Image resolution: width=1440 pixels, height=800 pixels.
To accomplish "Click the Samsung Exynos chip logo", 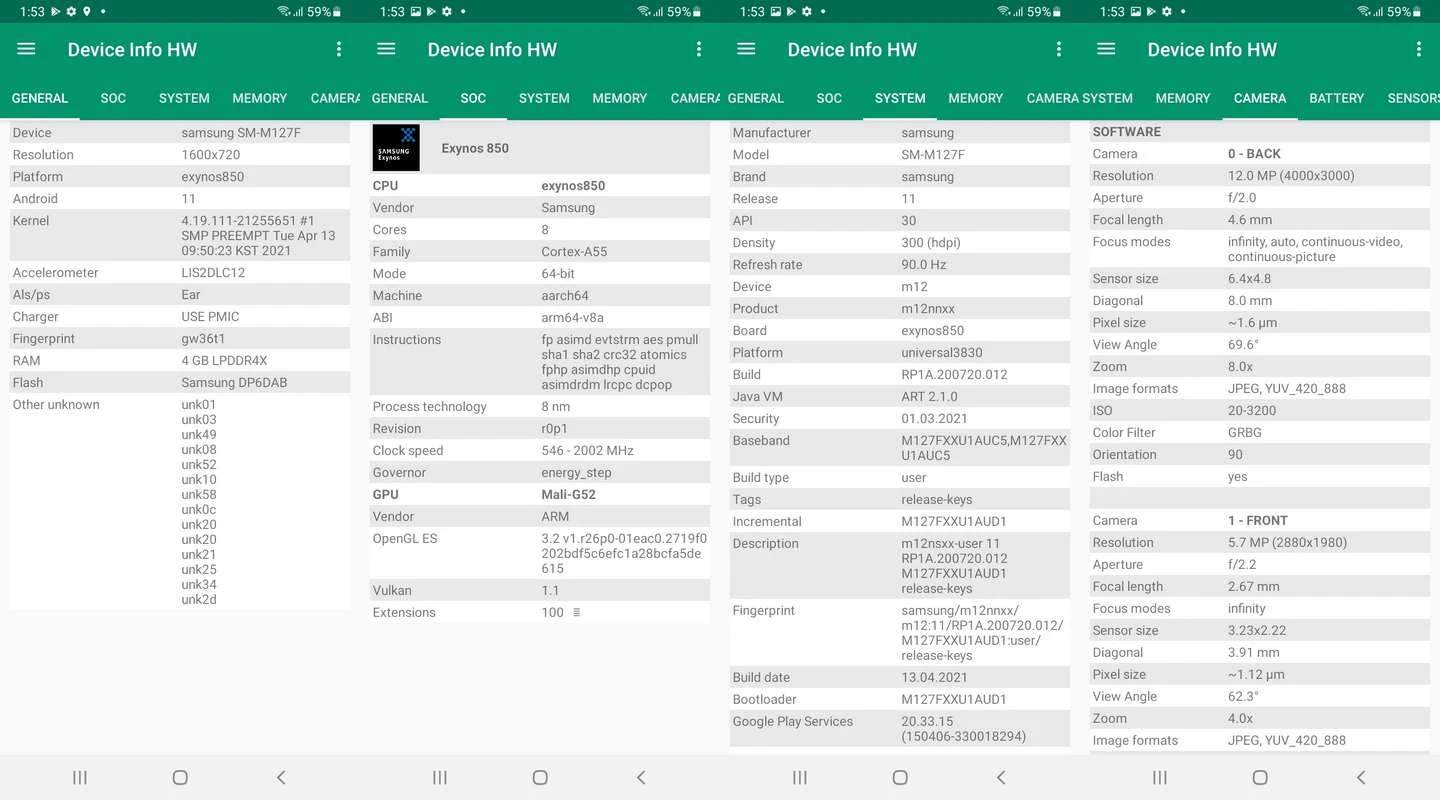I will tap(396, 148).
